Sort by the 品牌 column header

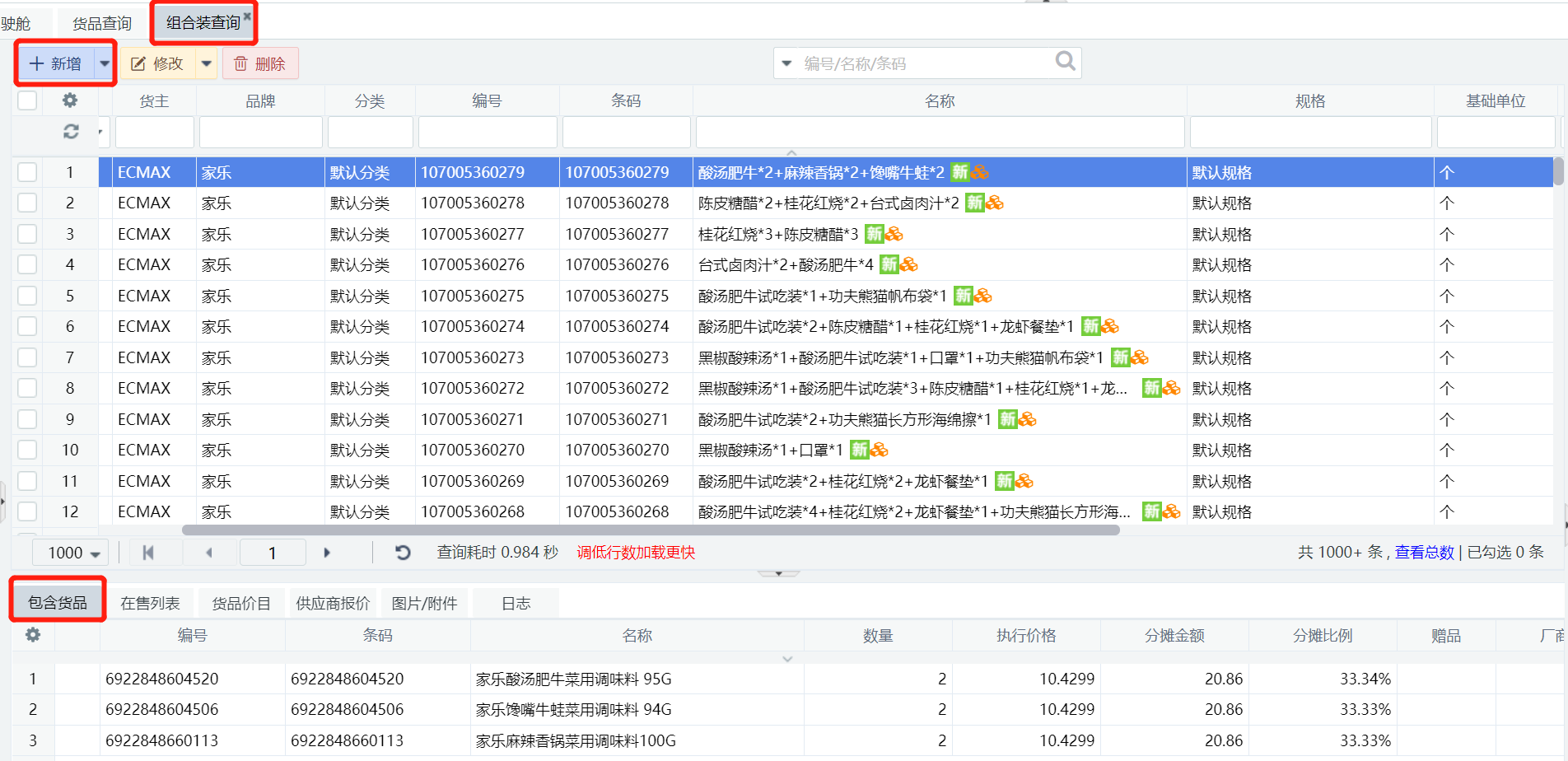(260, 100)
